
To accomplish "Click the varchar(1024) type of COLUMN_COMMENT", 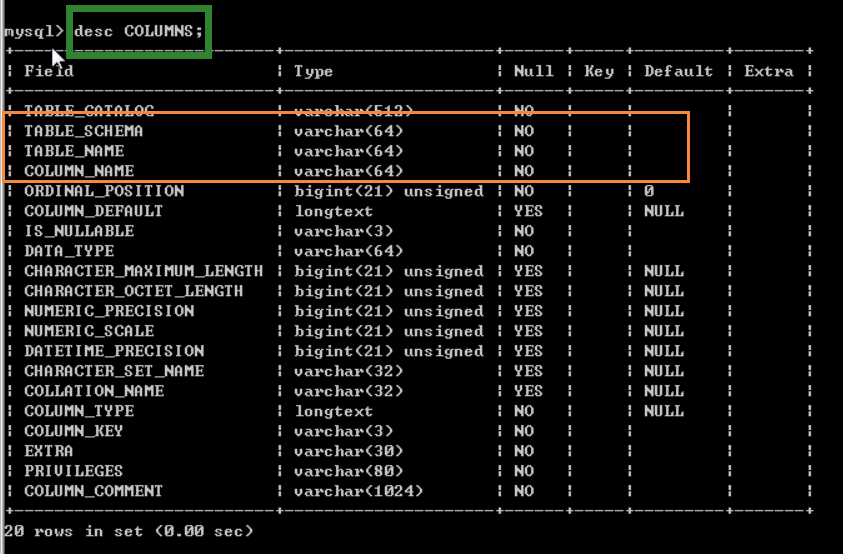I will pyautogui.click(x=359, y=491).
